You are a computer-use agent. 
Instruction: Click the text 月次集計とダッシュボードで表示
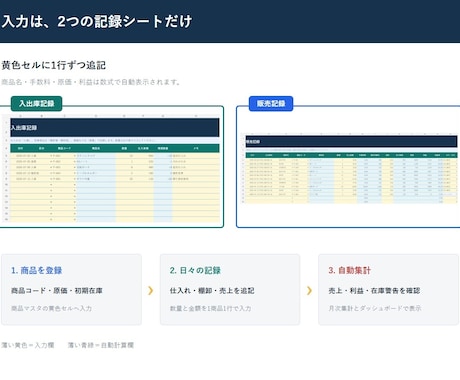[x=375, y=308]
